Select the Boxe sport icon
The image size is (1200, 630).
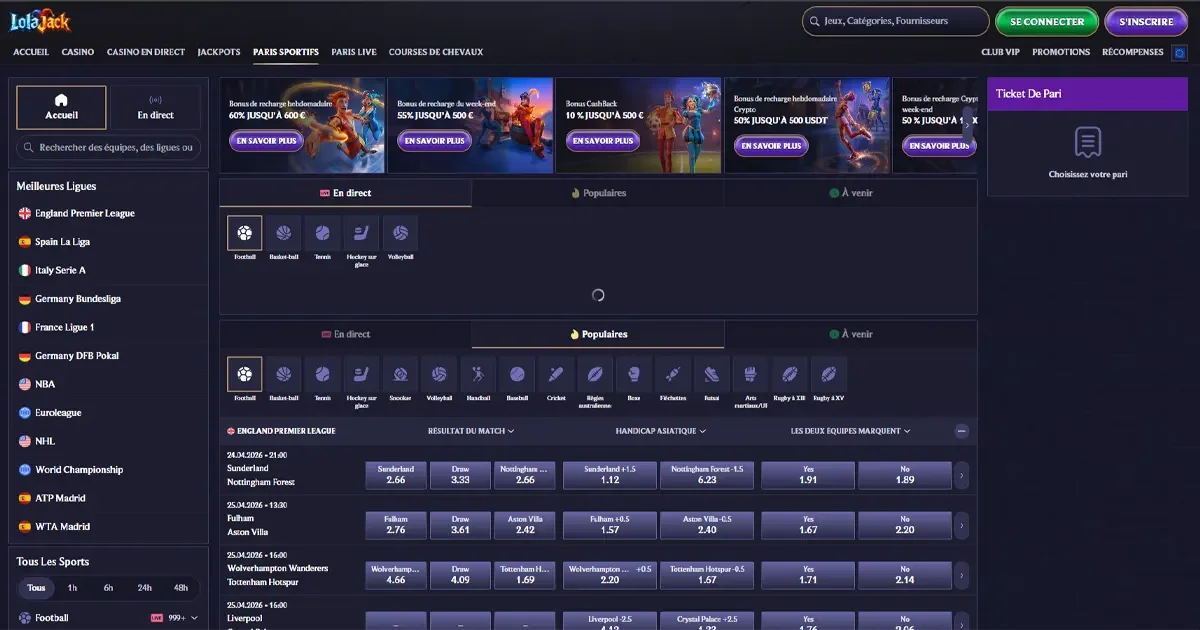[634, 374]
